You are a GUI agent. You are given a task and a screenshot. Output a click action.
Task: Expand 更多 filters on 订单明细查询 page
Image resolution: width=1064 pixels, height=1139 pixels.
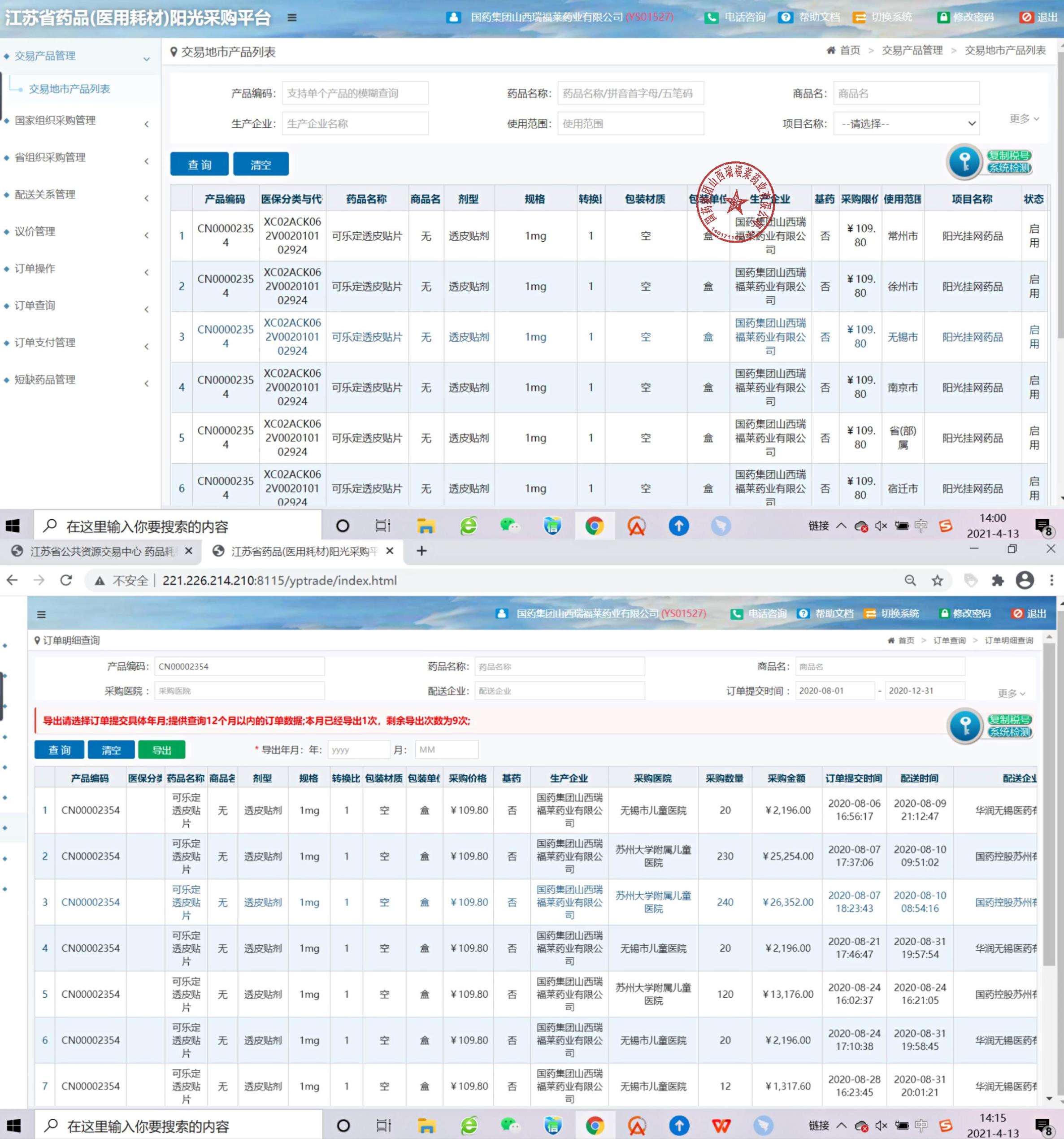tap(1011, 693)
